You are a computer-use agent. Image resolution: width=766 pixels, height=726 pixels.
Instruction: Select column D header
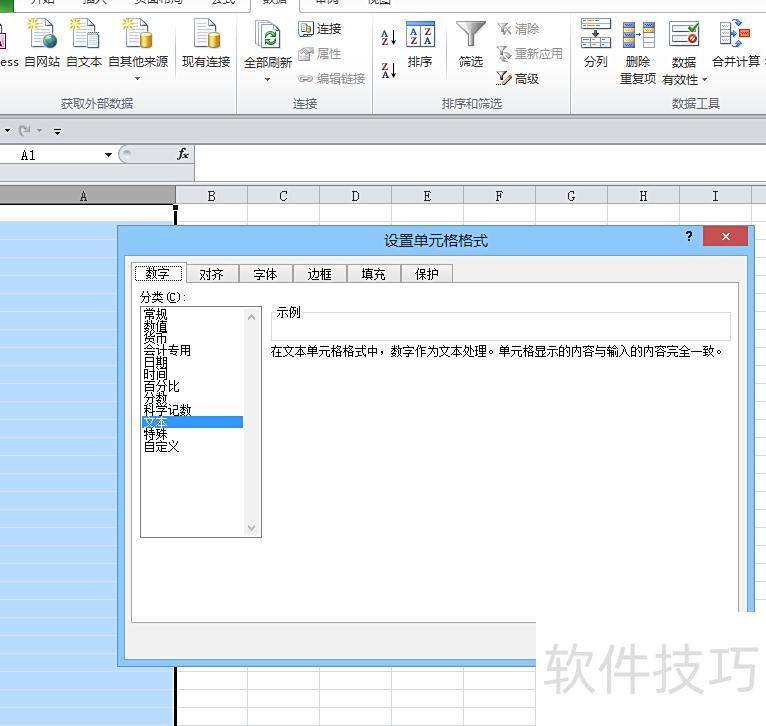pyautogui.click(x=355, y=196)
